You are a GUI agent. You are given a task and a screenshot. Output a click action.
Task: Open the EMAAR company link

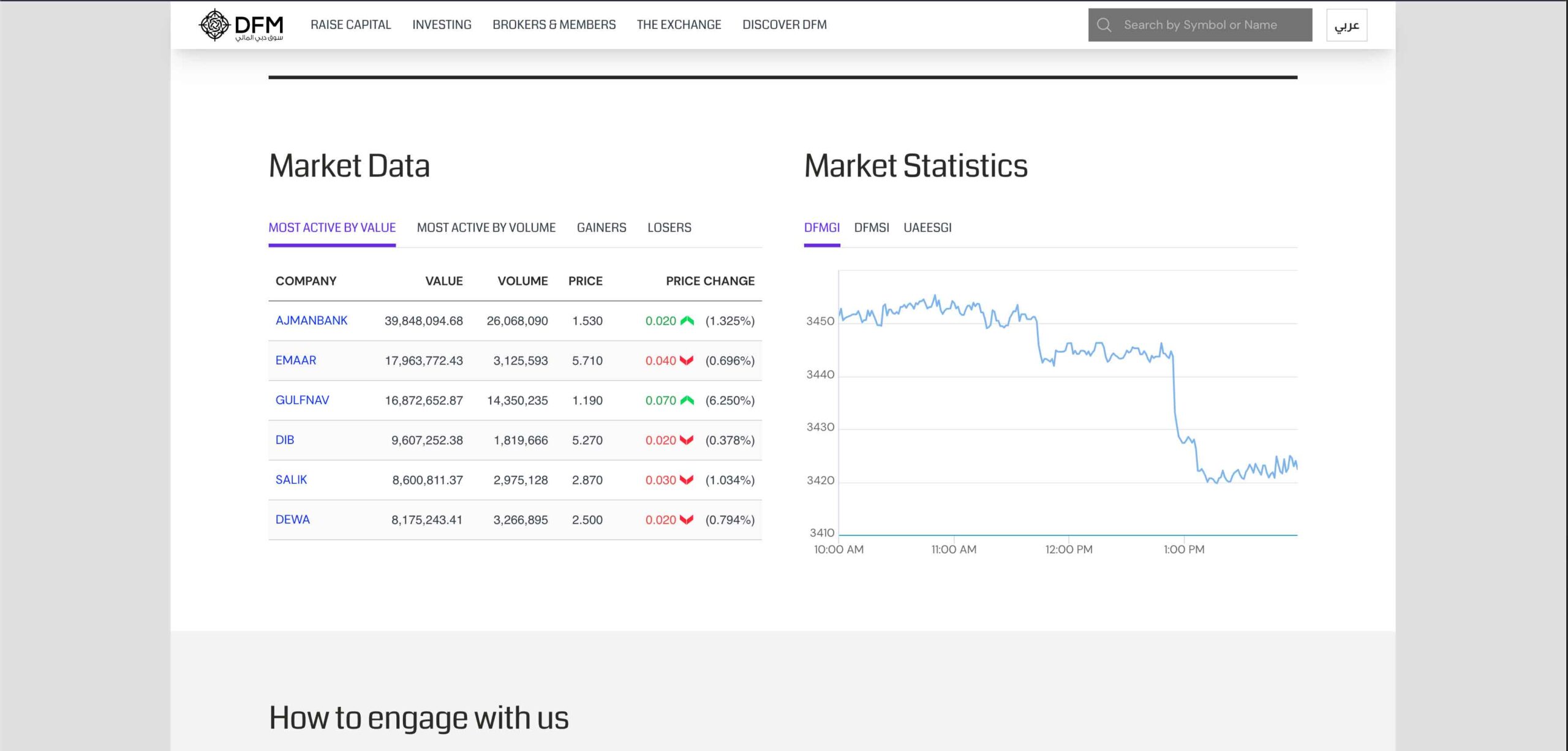pyautogui.click(x=296, y=360)
